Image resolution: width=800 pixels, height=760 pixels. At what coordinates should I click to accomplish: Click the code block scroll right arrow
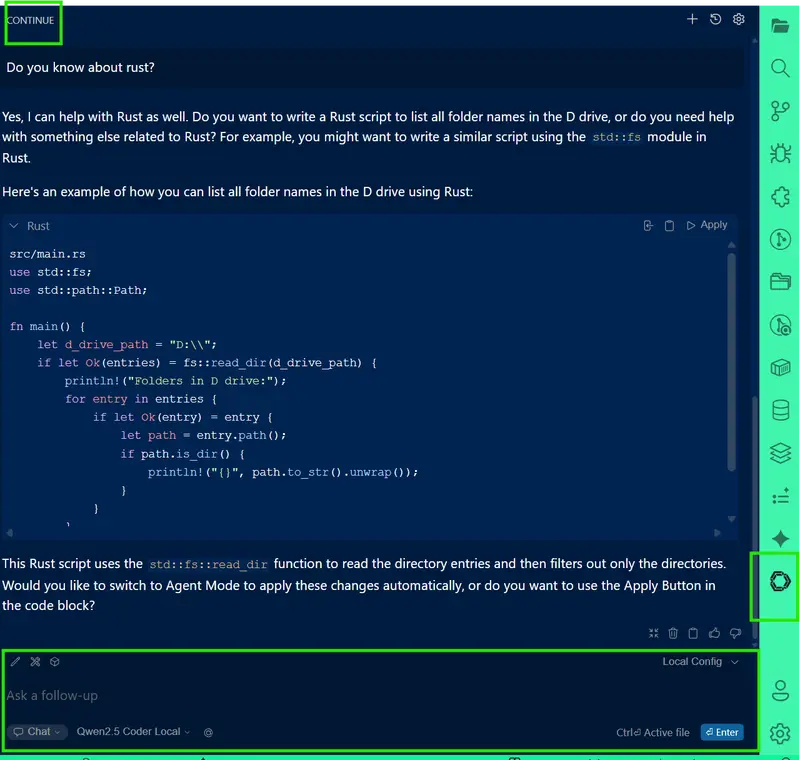717,533
